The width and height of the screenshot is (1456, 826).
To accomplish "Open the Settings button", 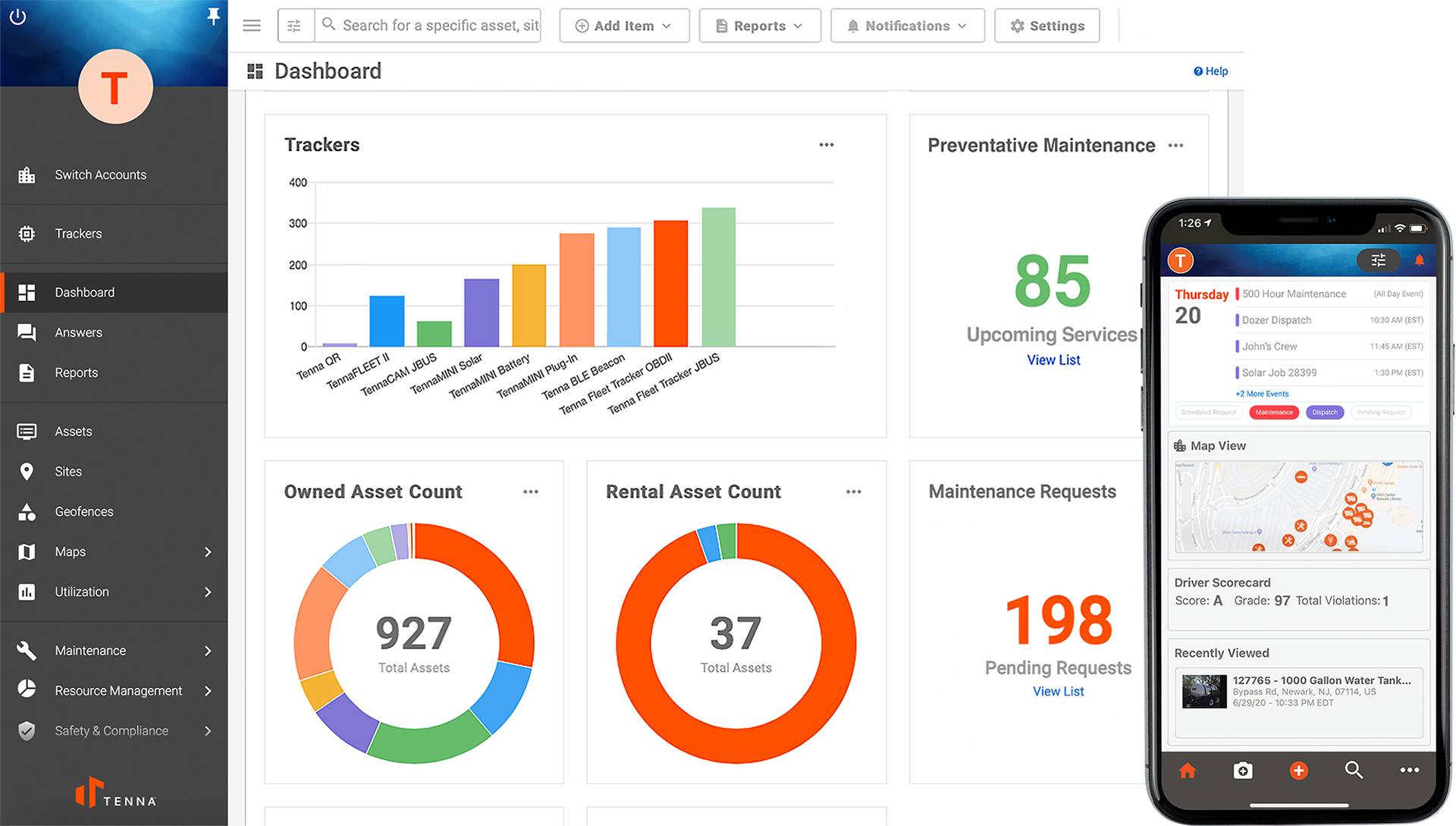I will (1047, 26).
